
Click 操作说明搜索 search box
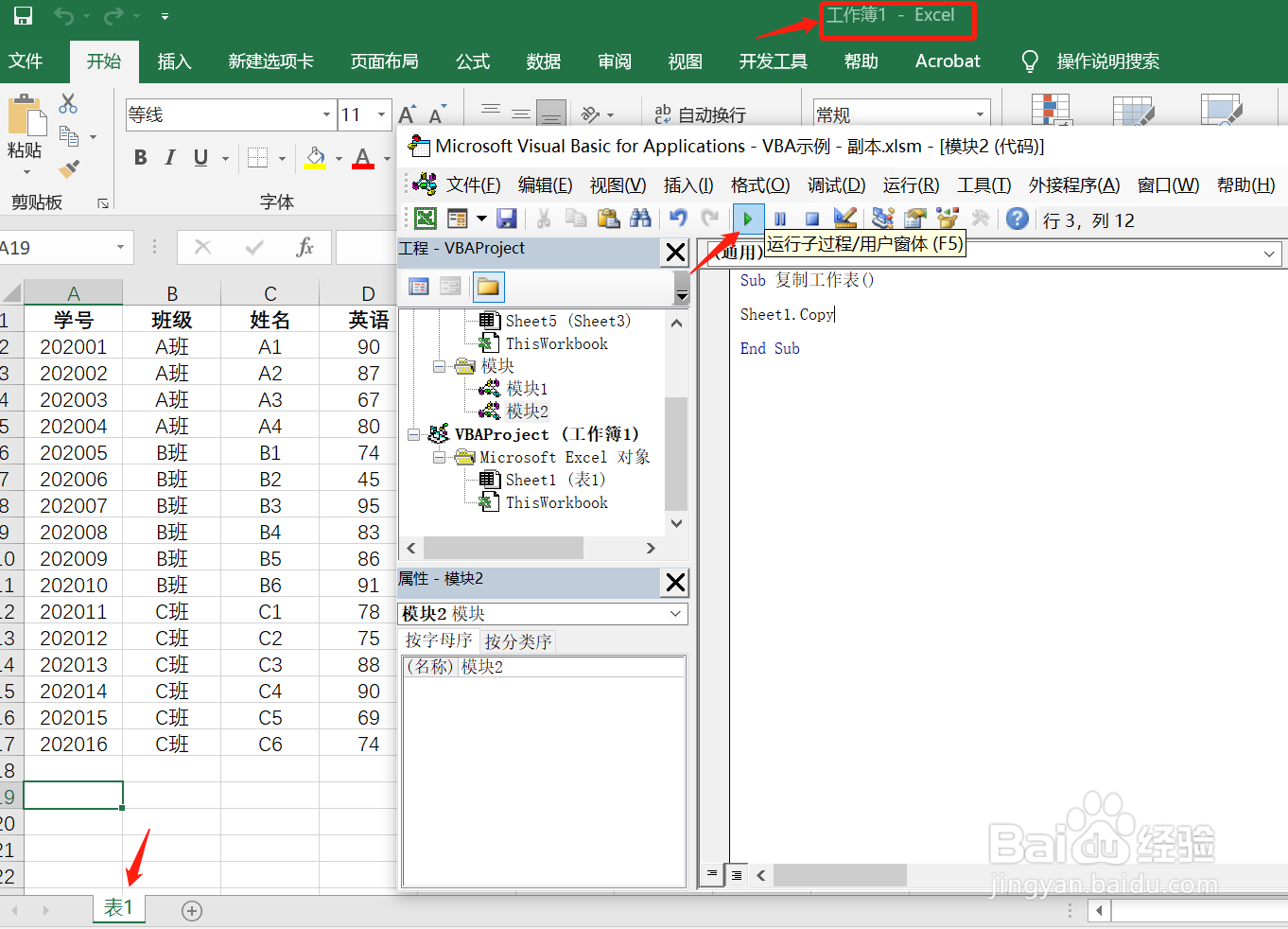[1107, 61]
